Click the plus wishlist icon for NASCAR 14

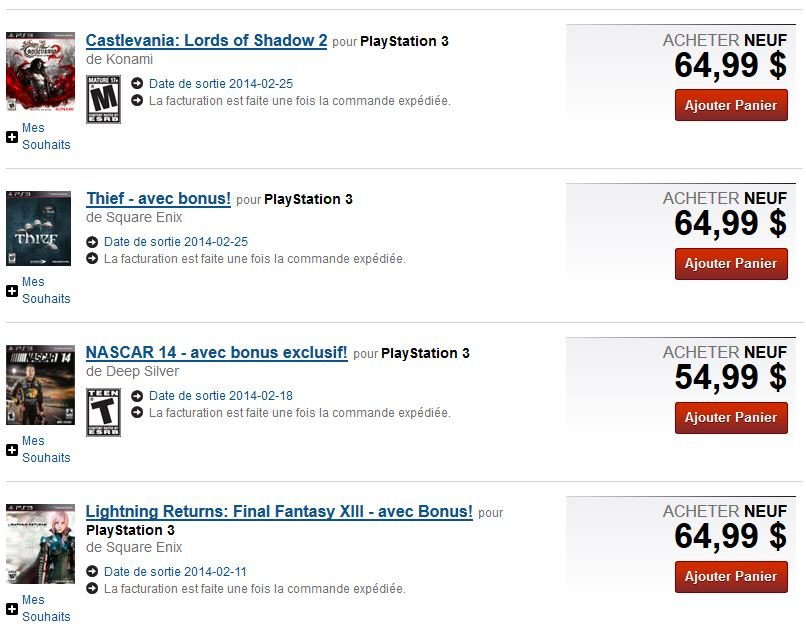(x=12, y=450)
